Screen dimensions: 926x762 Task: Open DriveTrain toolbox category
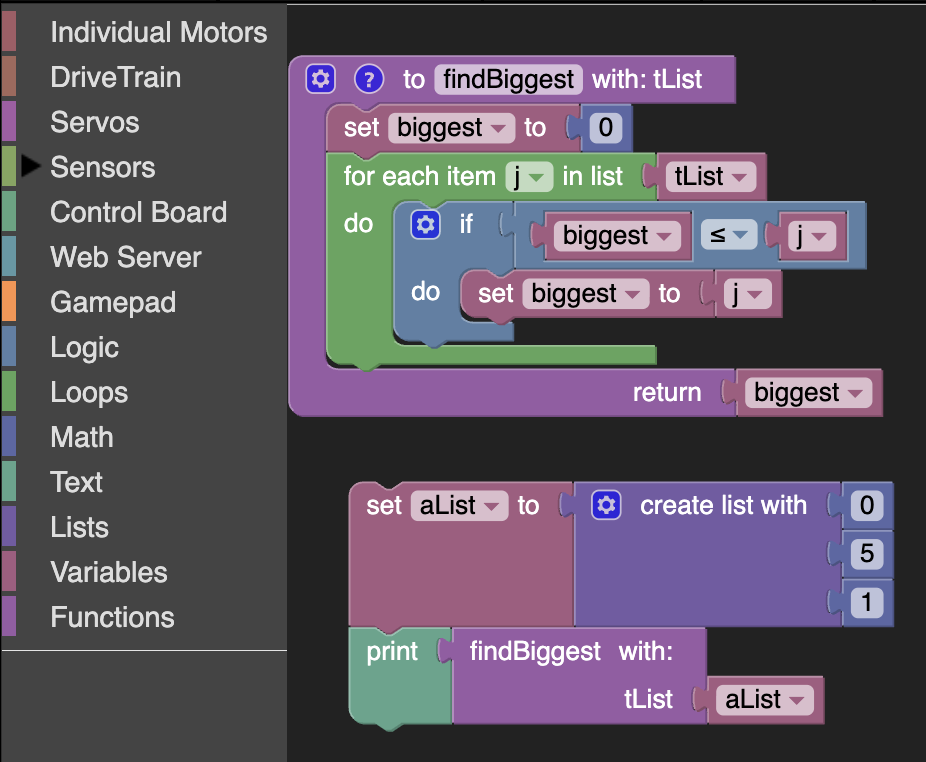point(116,77)
